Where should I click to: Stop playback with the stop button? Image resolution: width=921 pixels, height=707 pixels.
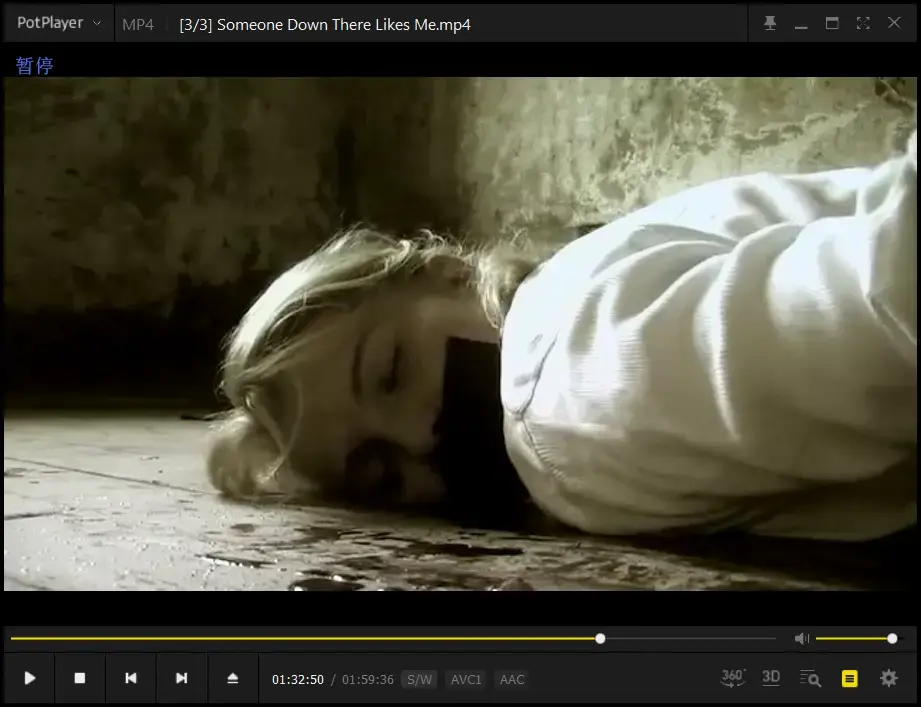coord(80,678)
